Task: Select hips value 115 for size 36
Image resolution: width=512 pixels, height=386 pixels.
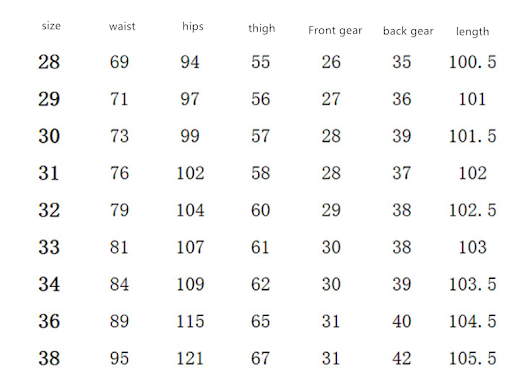Action: point(190,321)
